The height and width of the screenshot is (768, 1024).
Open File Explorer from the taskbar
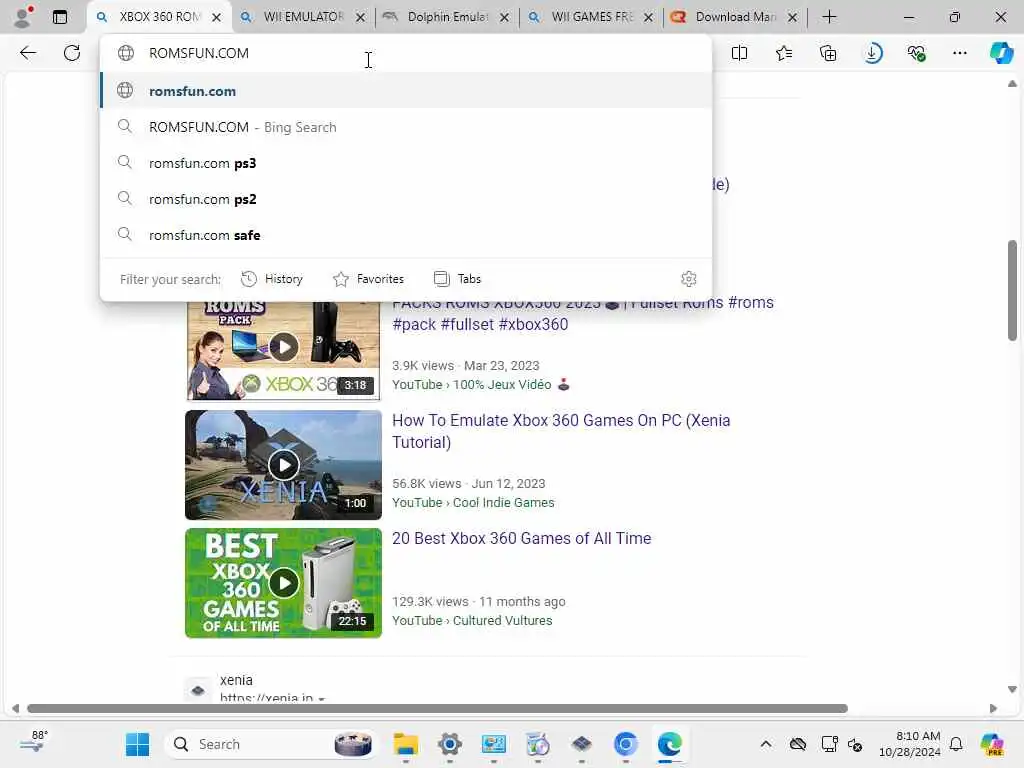pyautogui.click(x=406, y=744)
